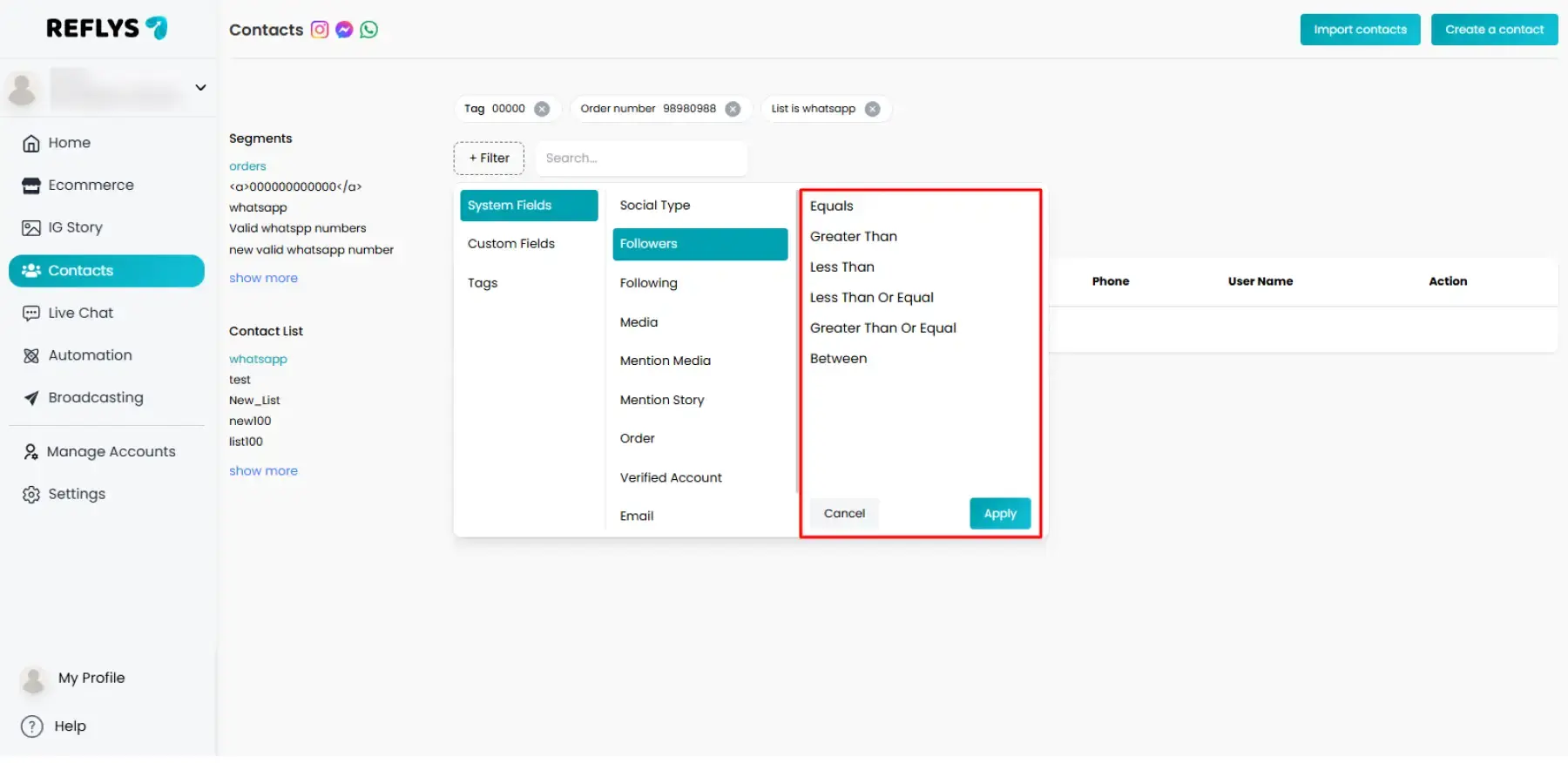Click the Instagram icon beside Contacts
1568x763 pixels.
click(x=320, y=30)
